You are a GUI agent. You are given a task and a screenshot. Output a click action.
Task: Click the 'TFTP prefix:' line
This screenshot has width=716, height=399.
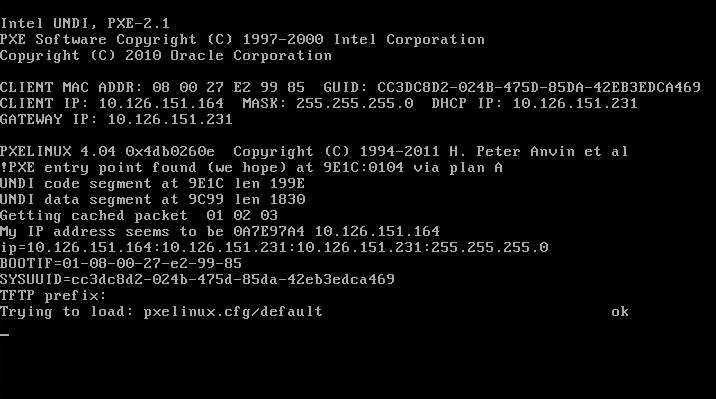coord(53,296)
